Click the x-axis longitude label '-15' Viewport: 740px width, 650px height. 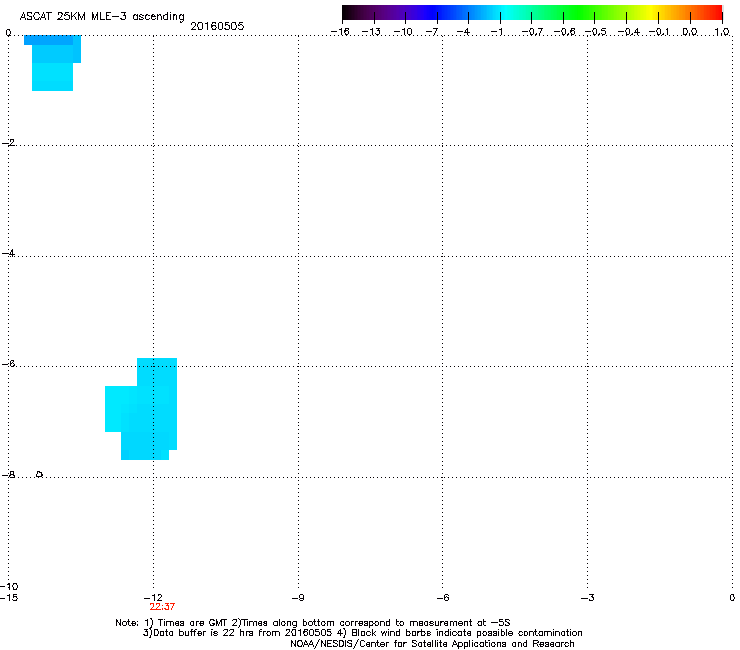pos(9,597)
